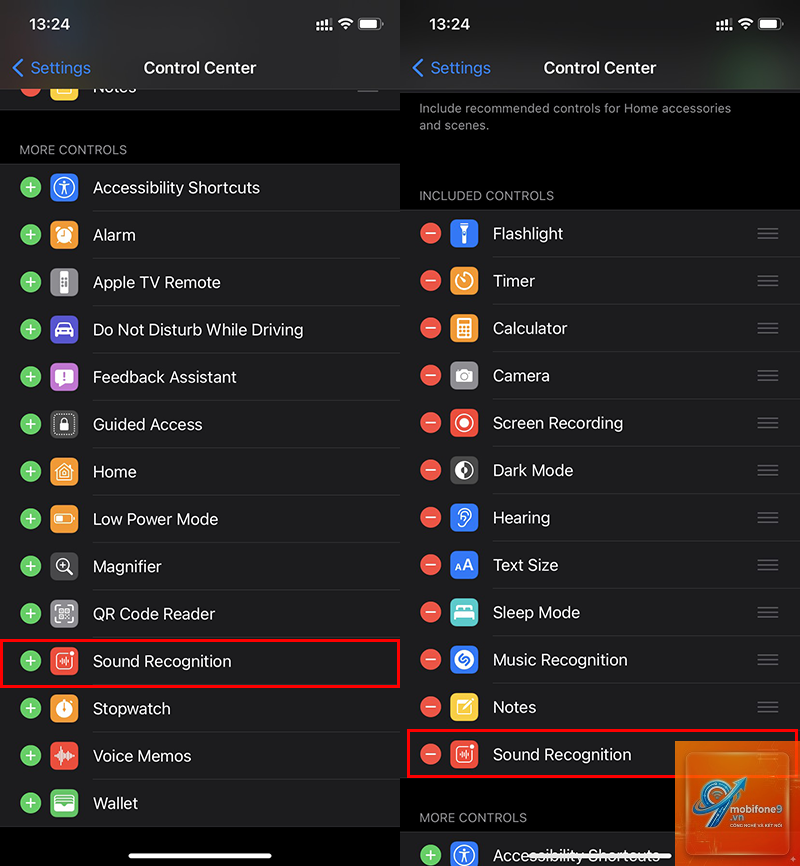
Task: Add Do Not Disturb While Driving control
Action: [31, 330]
